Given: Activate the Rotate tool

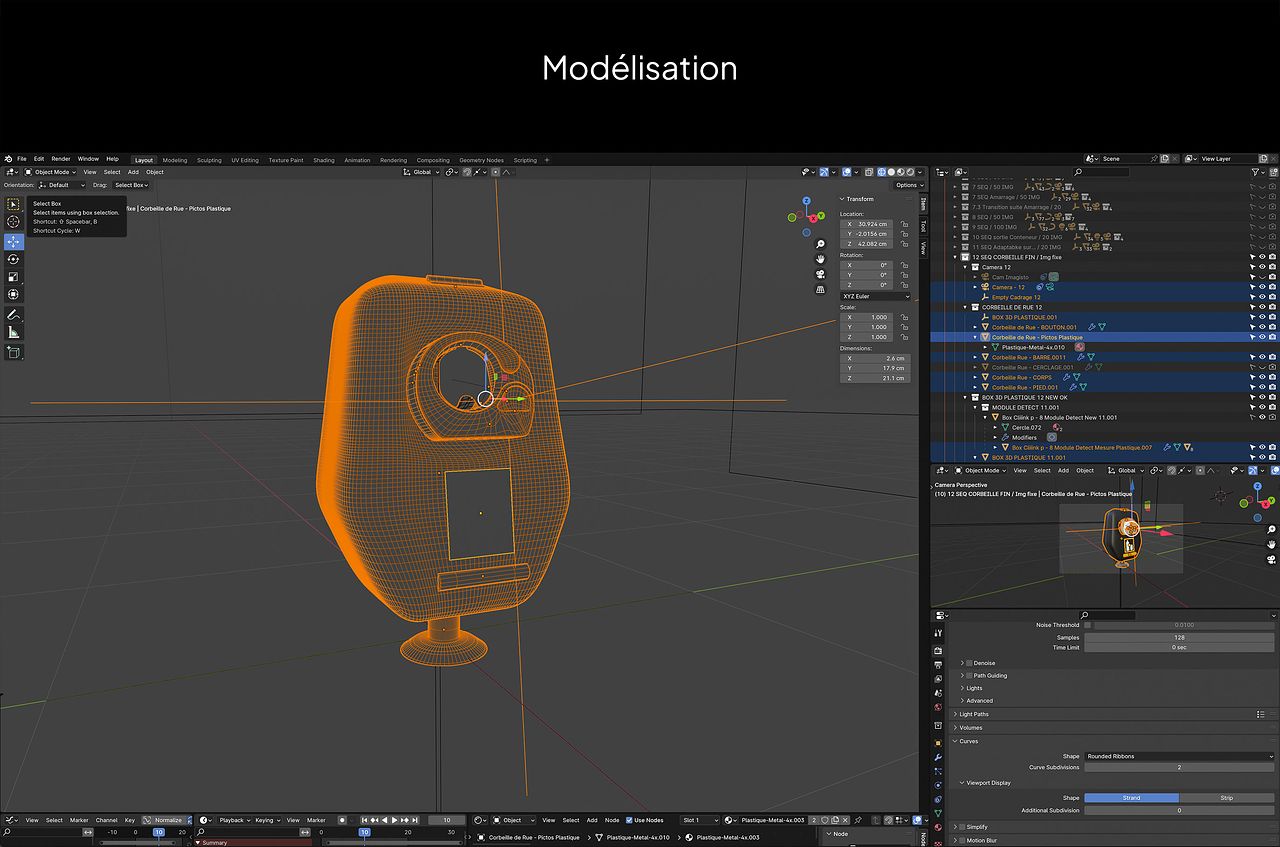Looking at the screenshot, I should 14,259.
